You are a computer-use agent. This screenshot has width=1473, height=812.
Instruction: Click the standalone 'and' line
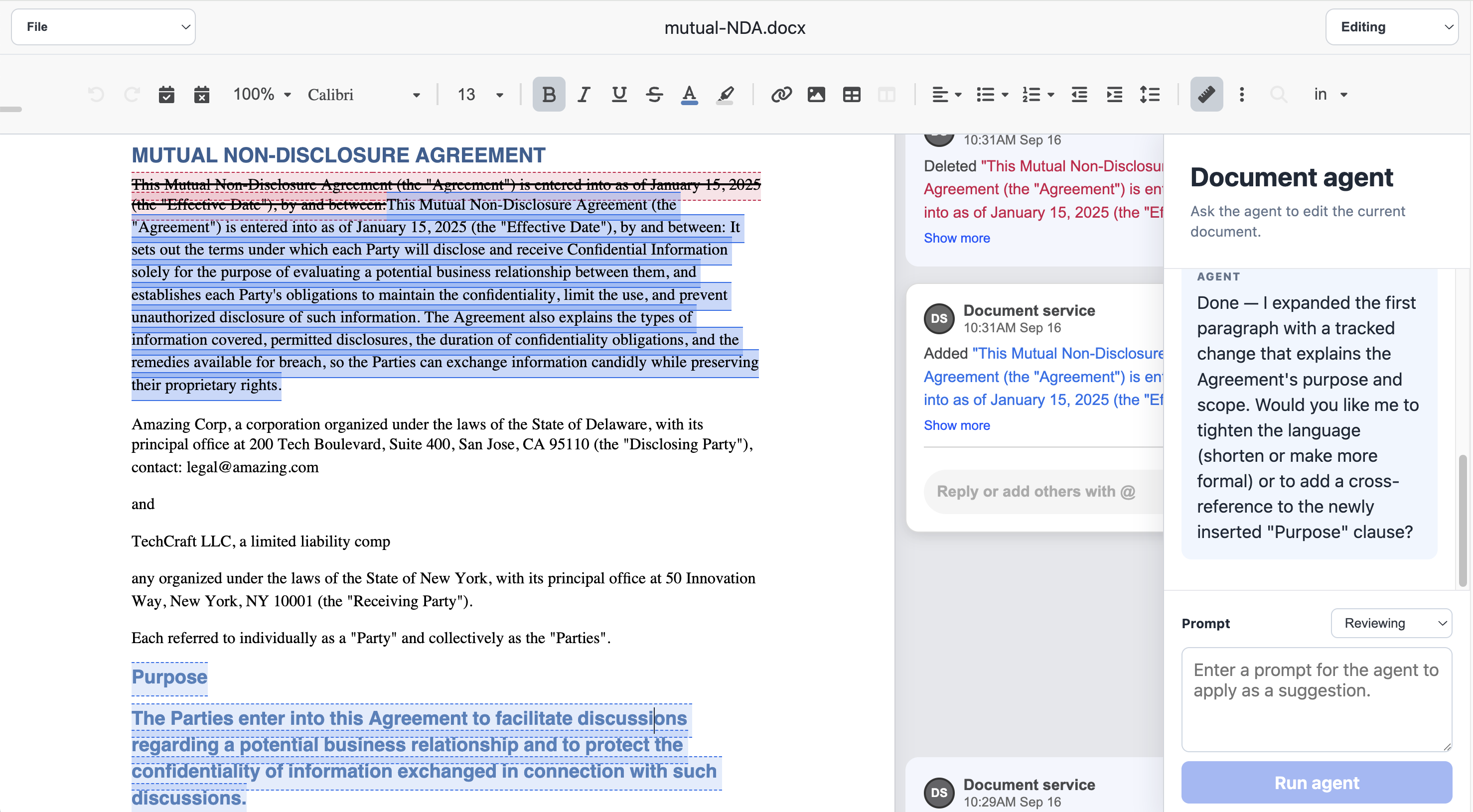pyautogui.click(x=143, y=504)
